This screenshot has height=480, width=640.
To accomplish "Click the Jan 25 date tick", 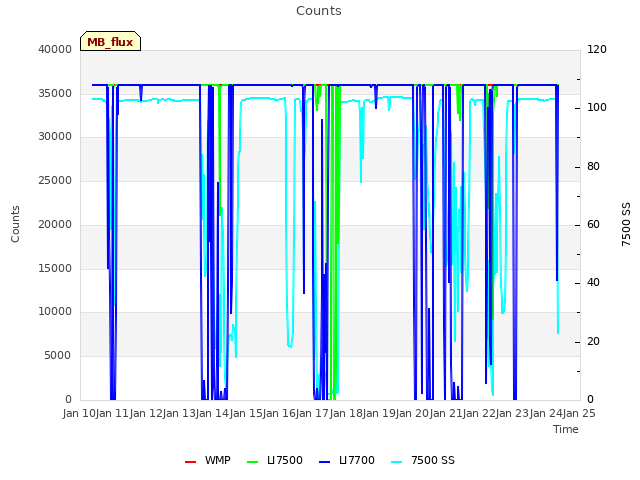I will pos(579,413).
